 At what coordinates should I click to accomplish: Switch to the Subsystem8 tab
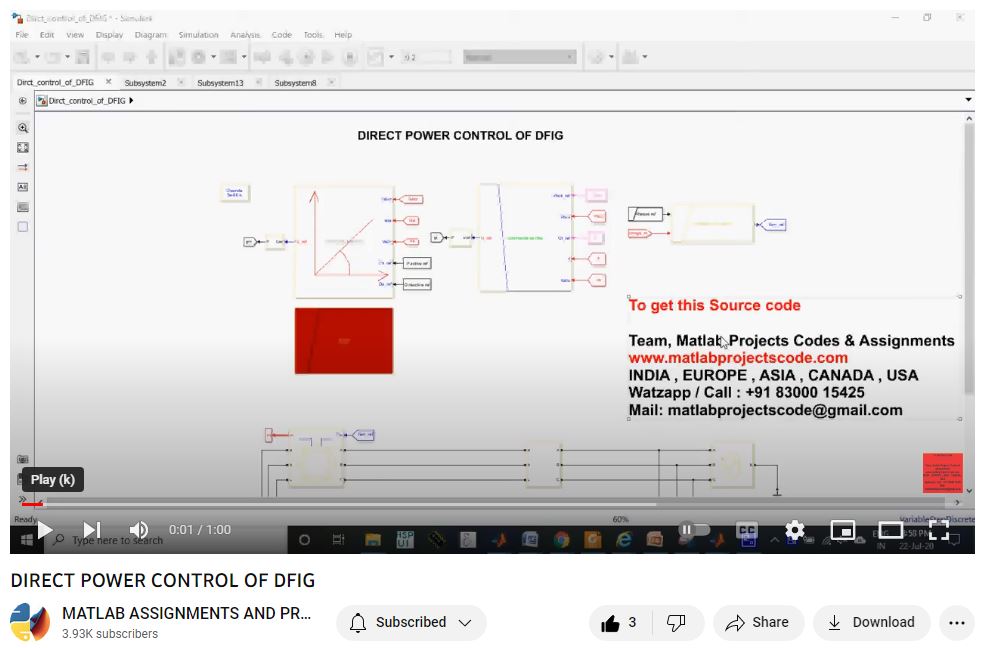[295, 82]
